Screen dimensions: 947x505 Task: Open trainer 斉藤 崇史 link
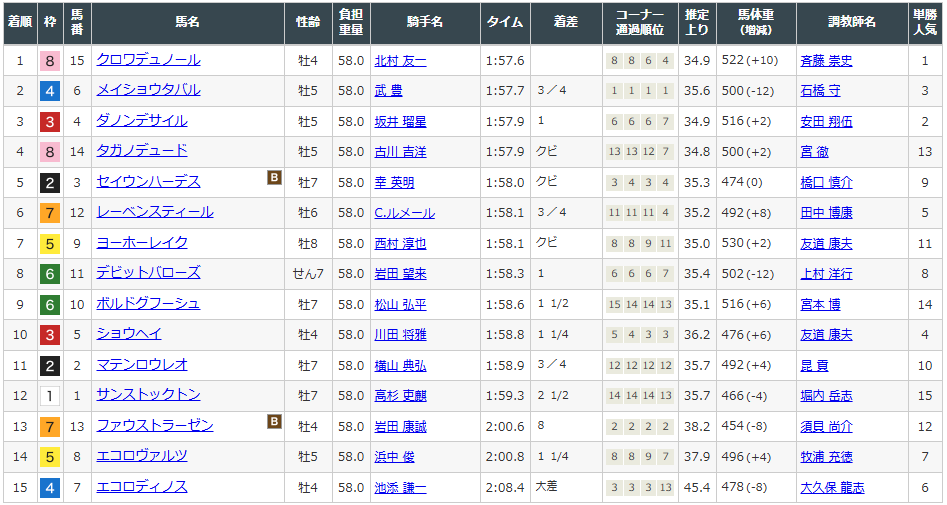click(826, 61)
